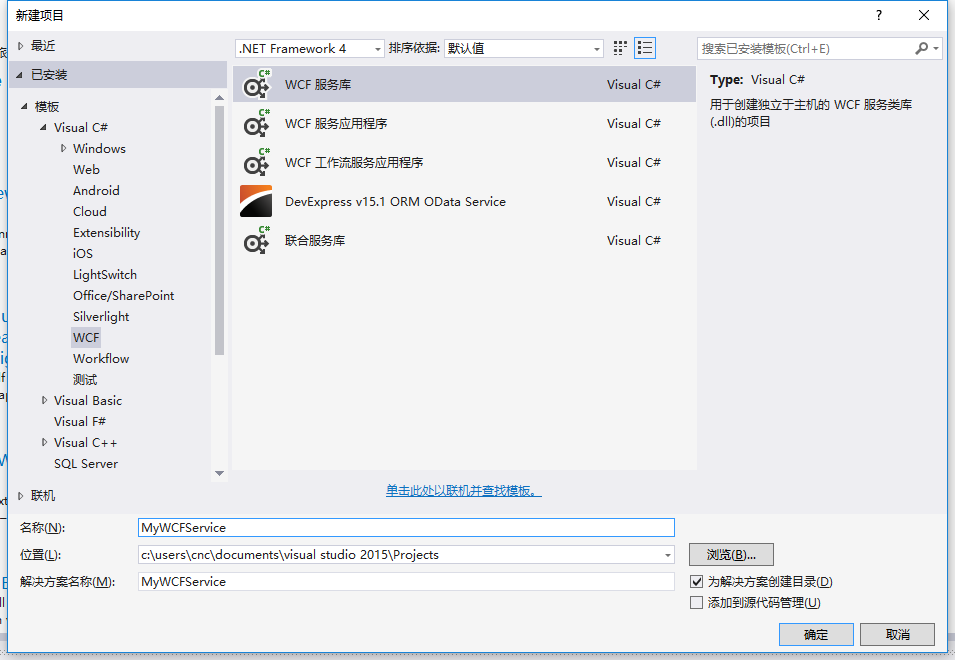
Task: Select Office/SharePoint in template tree
Action: 124,295
